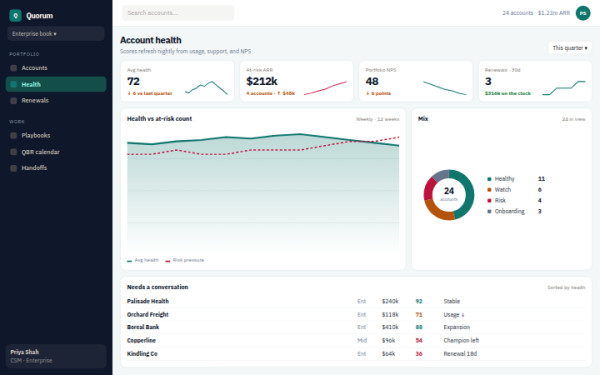
Task: Click the '$314k on the clock' text
Action: [507, 93]
